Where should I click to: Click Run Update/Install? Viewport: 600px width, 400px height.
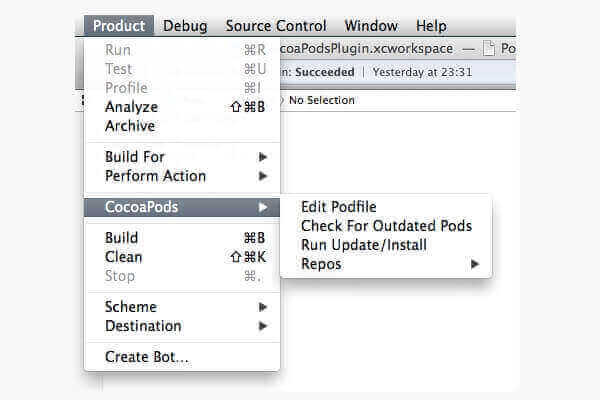[364, 245]
